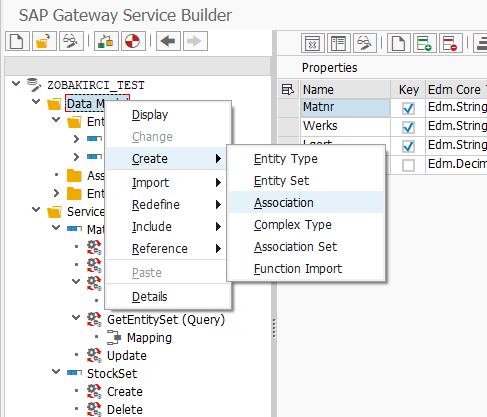Click the Key column header
487x417 pixels.
[408, 89]
